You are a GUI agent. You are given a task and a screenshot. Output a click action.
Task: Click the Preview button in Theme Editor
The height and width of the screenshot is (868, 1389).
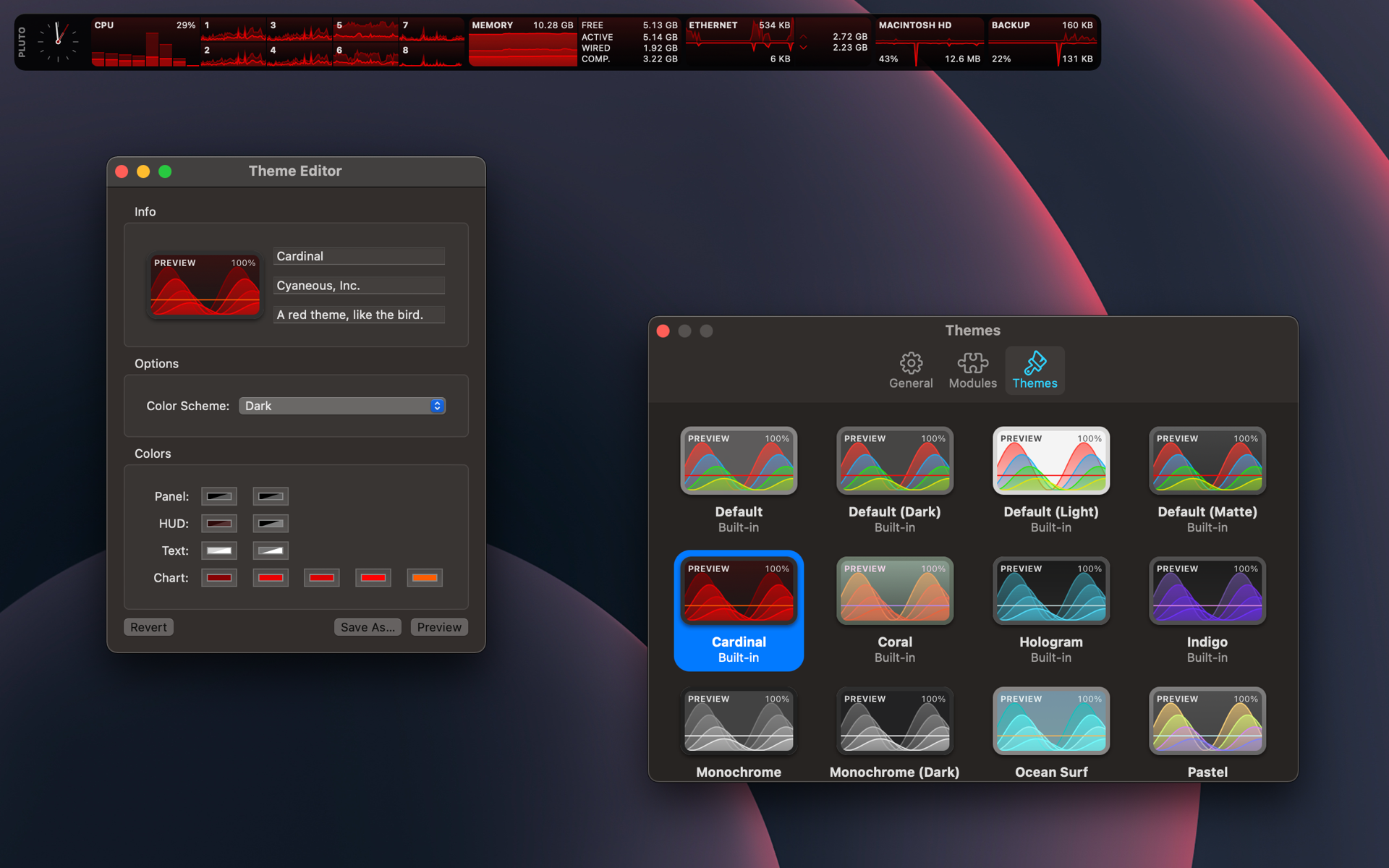(439, 627)
